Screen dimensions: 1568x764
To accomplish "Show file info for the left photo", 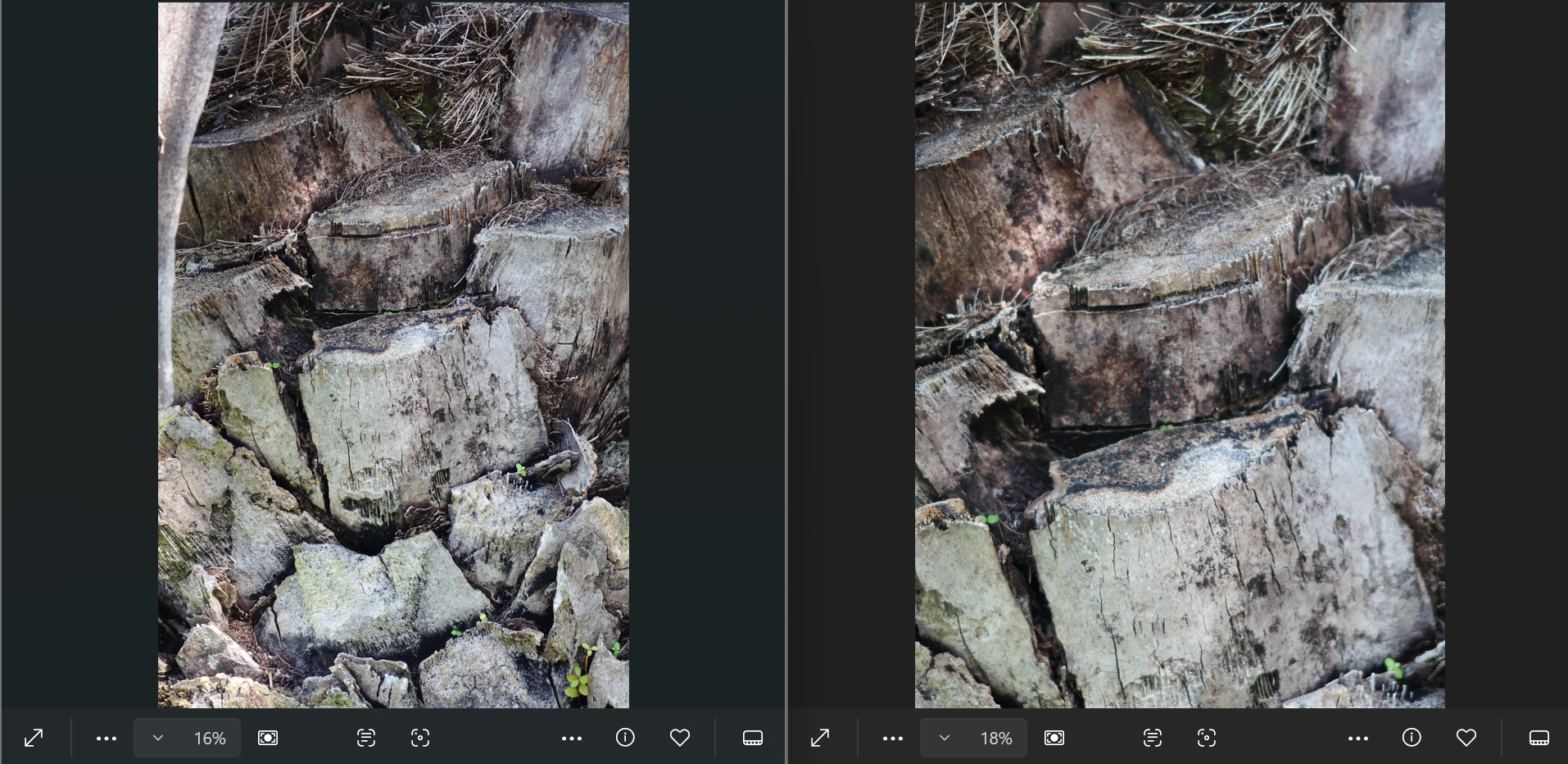I will pos(625,738).
